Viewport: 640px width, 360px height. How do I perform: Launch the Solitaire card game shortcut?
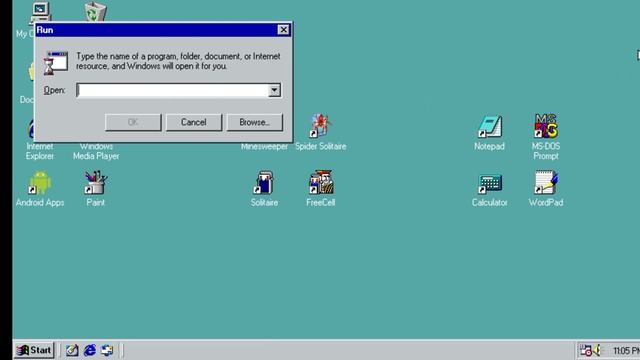point(264,183)
